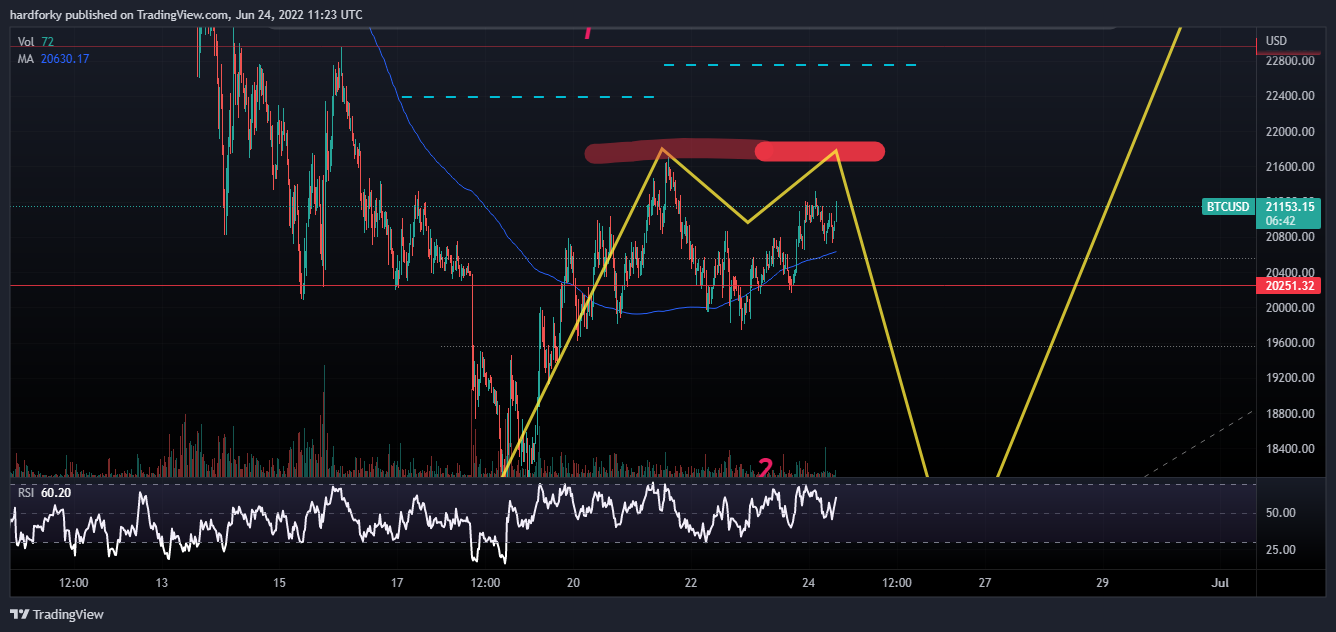The height and width of the screenshot is (632, 1336).
Task: Click the 19600.00 price axis label
Action: pyautogui.click(x=1289, y=343)
